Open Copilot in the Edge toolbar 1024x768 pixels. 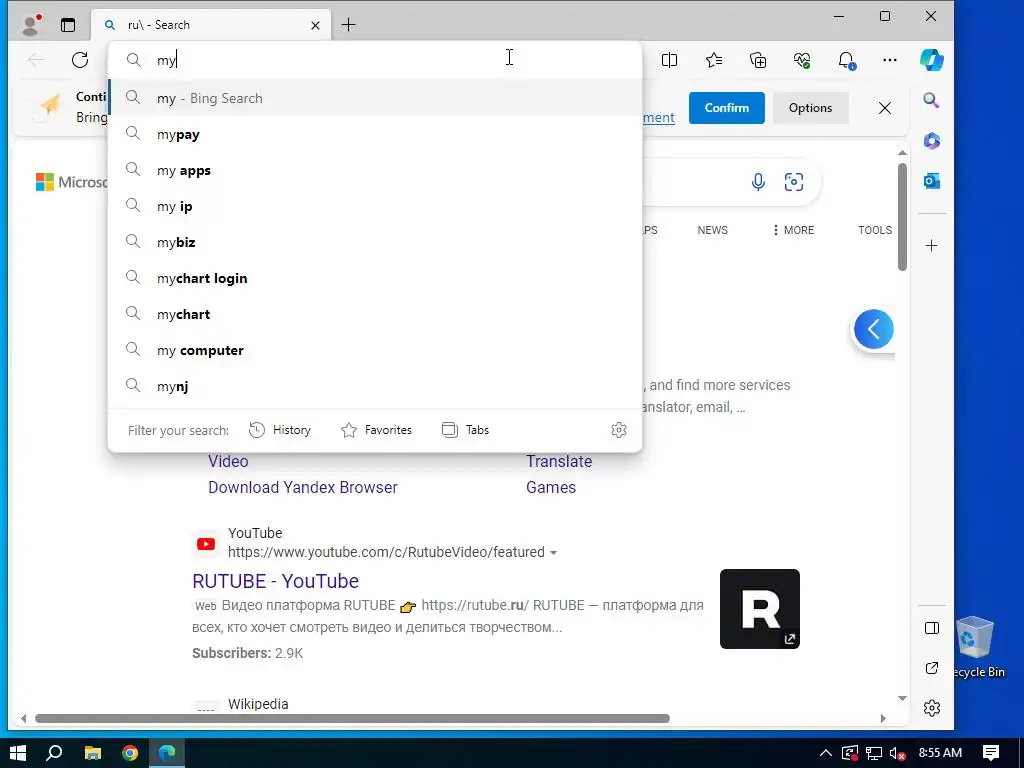[932, 60]
